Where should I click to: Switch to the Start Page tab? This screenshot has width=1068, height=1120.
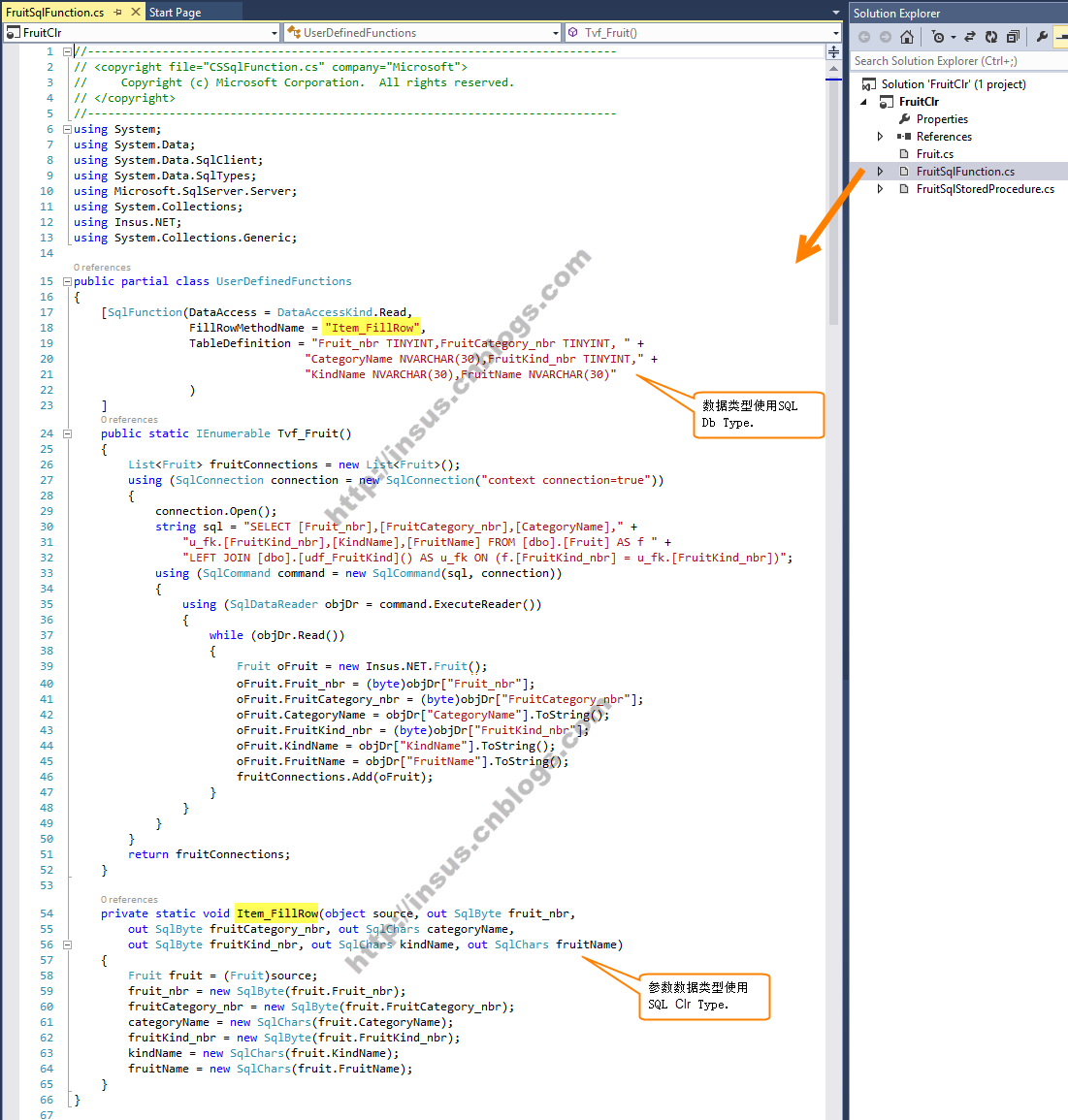[x=175, y=13]
